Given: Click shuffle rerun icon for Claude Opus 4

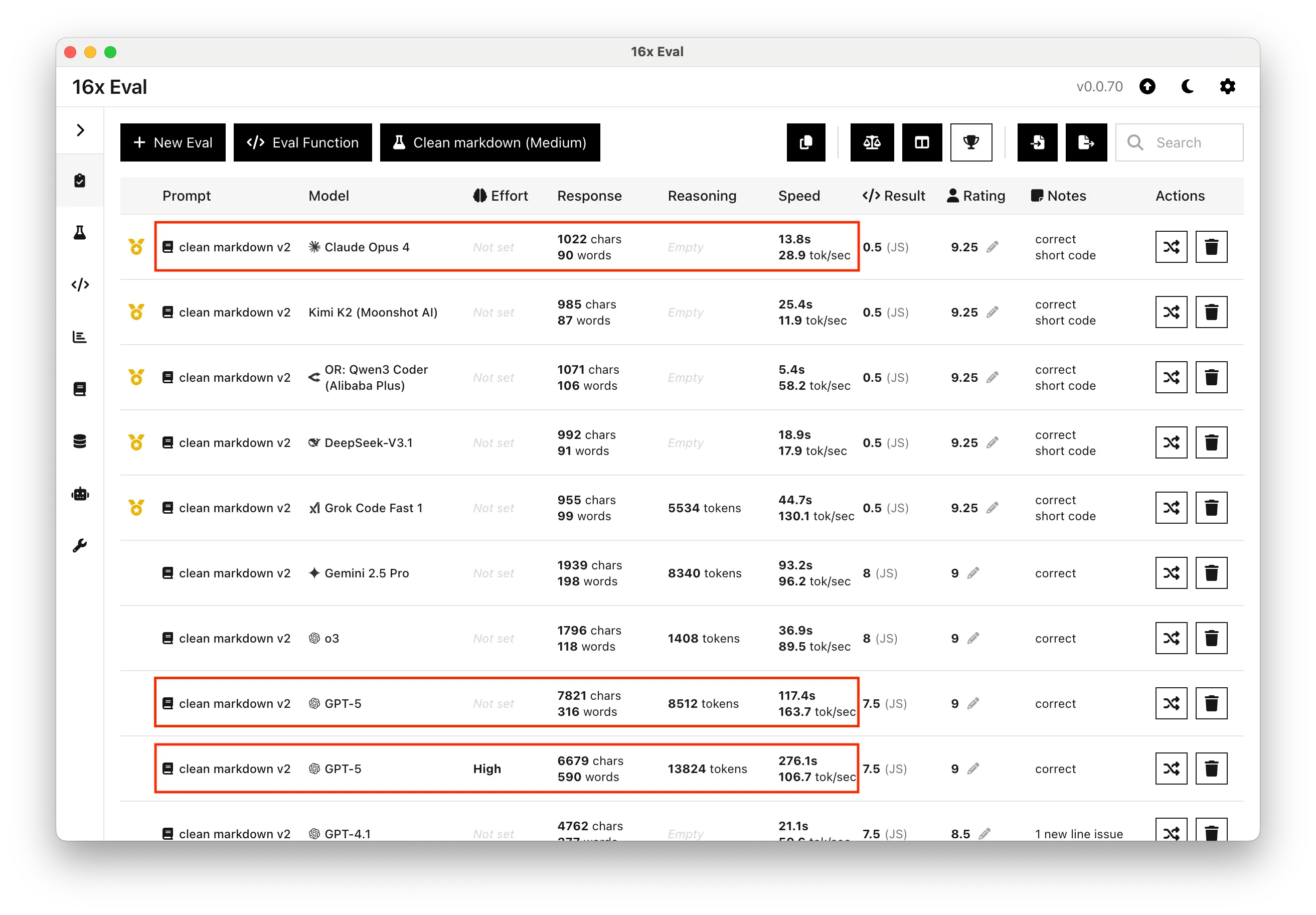Looking at the screenshot, I should (1171, 247).
